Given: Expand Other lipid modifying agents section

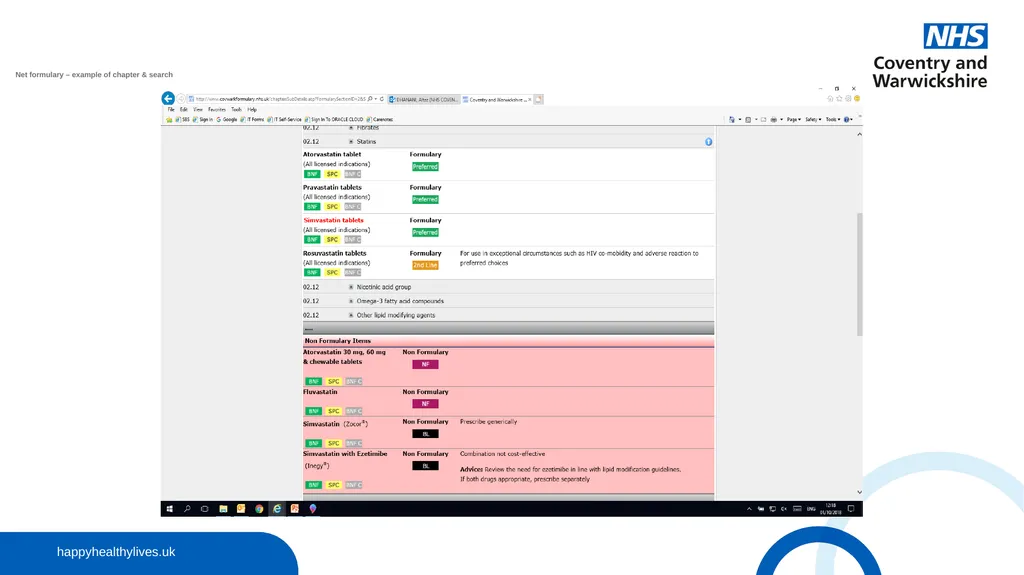Looking at the screenshot, I should [508, 315].
